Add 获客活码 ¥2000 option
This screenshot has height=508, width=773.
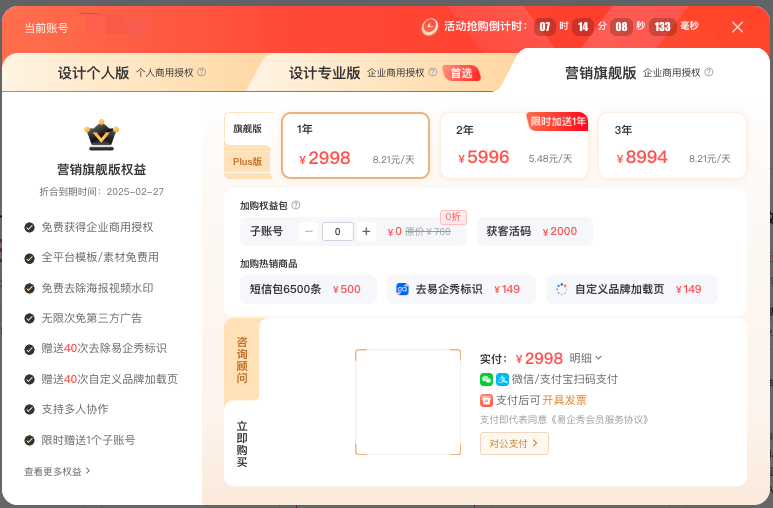click(x=534, y=231)
